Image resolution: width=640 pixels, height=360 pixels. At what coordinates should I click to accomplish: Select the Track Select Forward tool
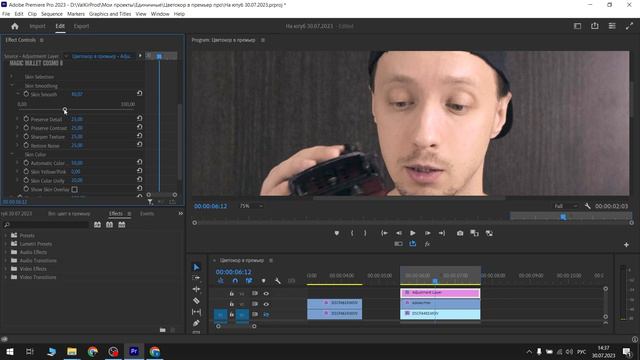(196, 278)
